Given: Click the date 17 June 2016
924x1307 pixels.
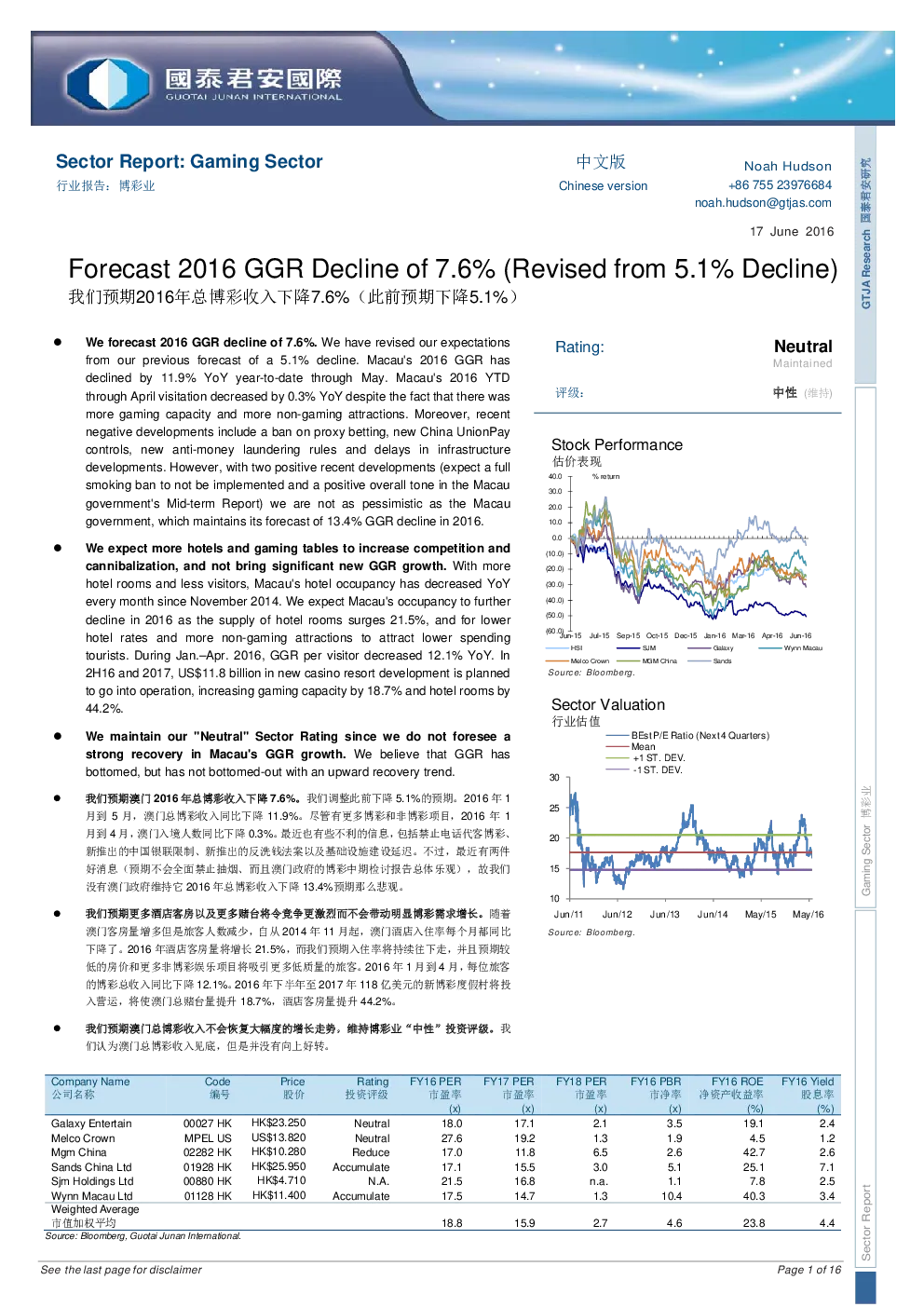Looking at the screenshot, I should coord(792,231).
